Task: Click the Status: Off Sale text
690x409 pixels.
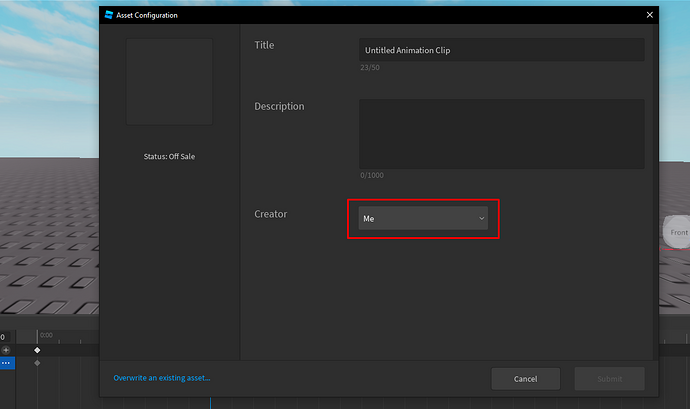Action: pyautogui.click(x=168, y=156)
